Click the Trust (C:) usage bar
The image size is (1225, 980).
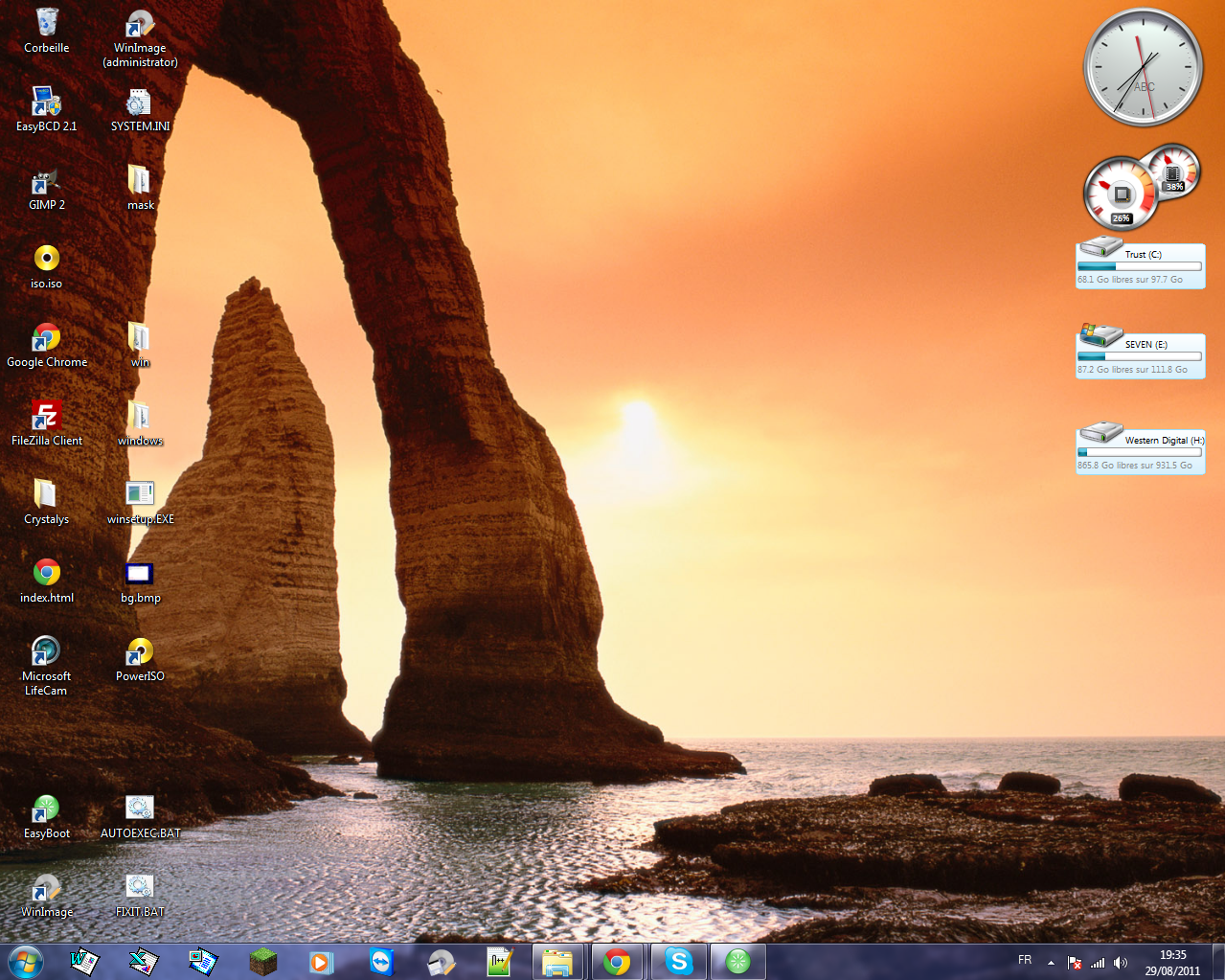coord(1140,266)
